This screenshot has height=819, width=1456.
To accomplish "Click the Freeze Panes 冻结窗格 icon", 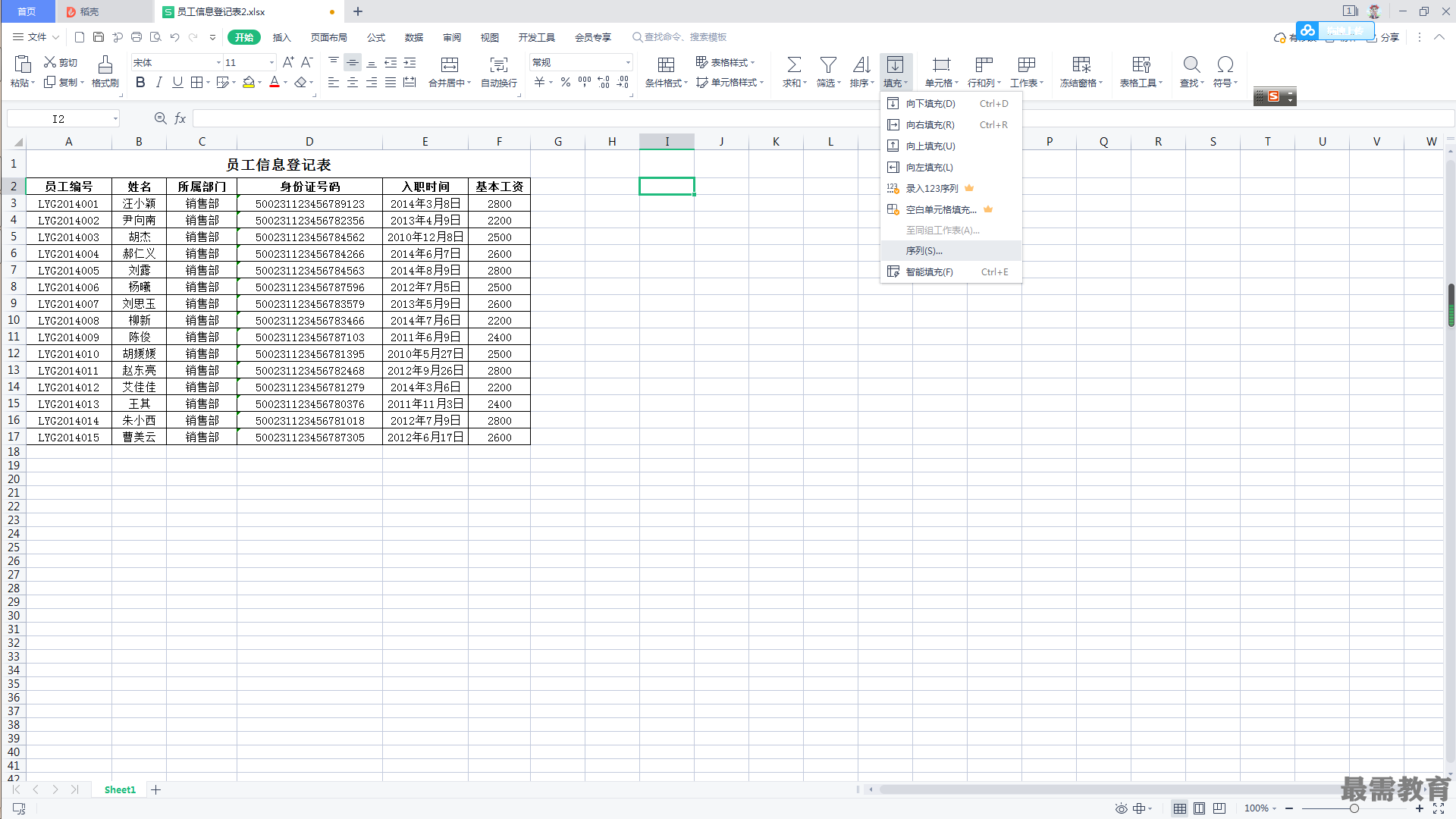I will tap(1081, 64).
